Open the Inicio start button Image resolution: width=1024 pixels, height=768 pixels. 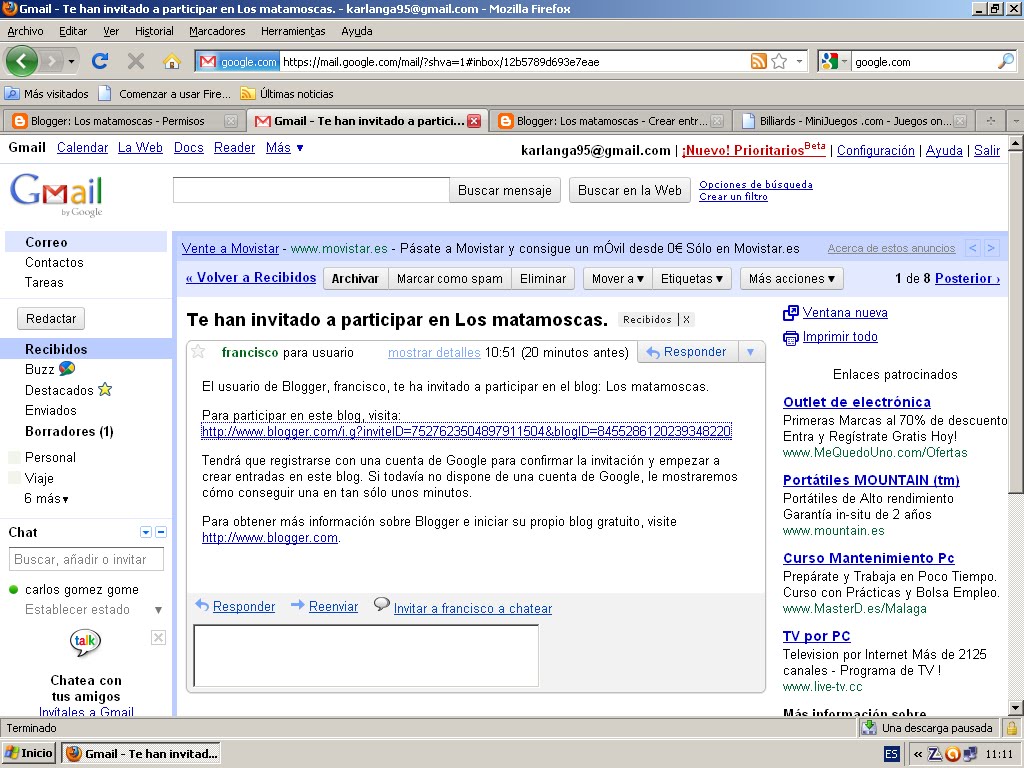click(28, 753)
